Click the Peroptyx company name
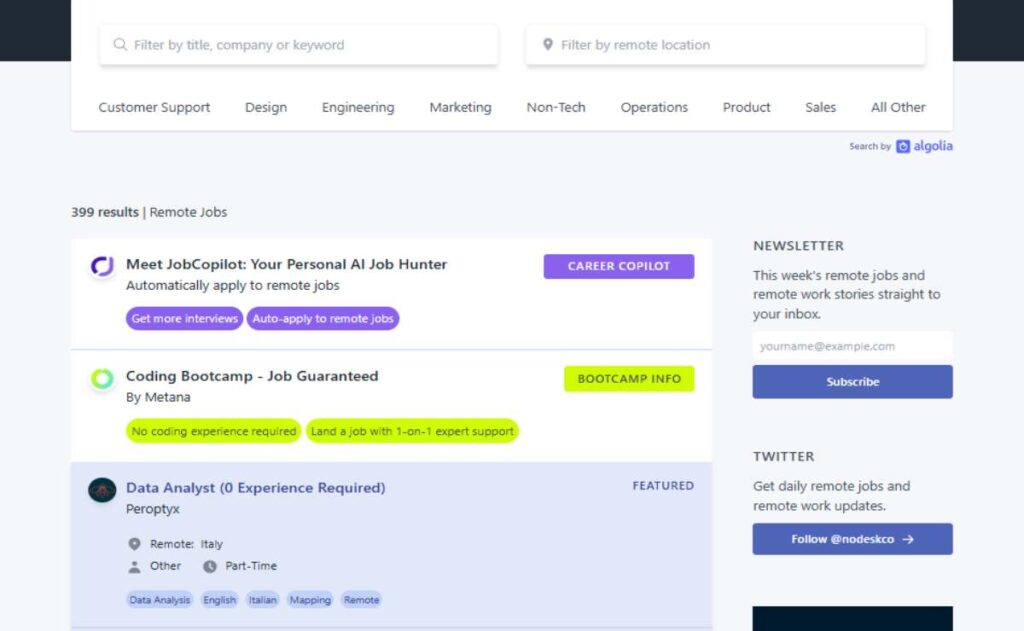1024x631 pixels. coord(152,509)
